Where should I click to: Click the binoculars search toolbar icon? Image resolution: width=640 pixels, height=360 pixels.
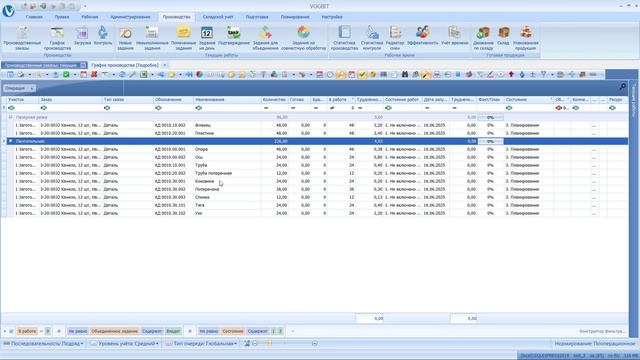[x=405, y=74]
